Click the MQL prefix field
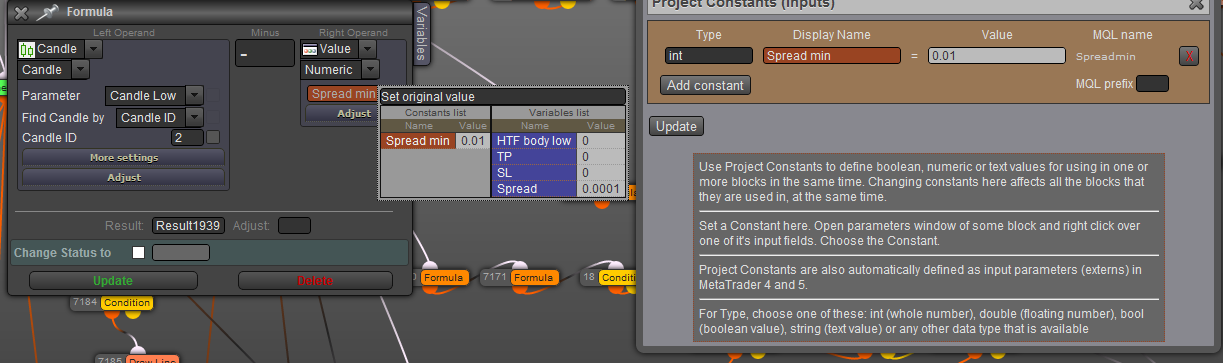Image resolution: width=1223 pixels, height=363 pixels. tap(1152, 83)
